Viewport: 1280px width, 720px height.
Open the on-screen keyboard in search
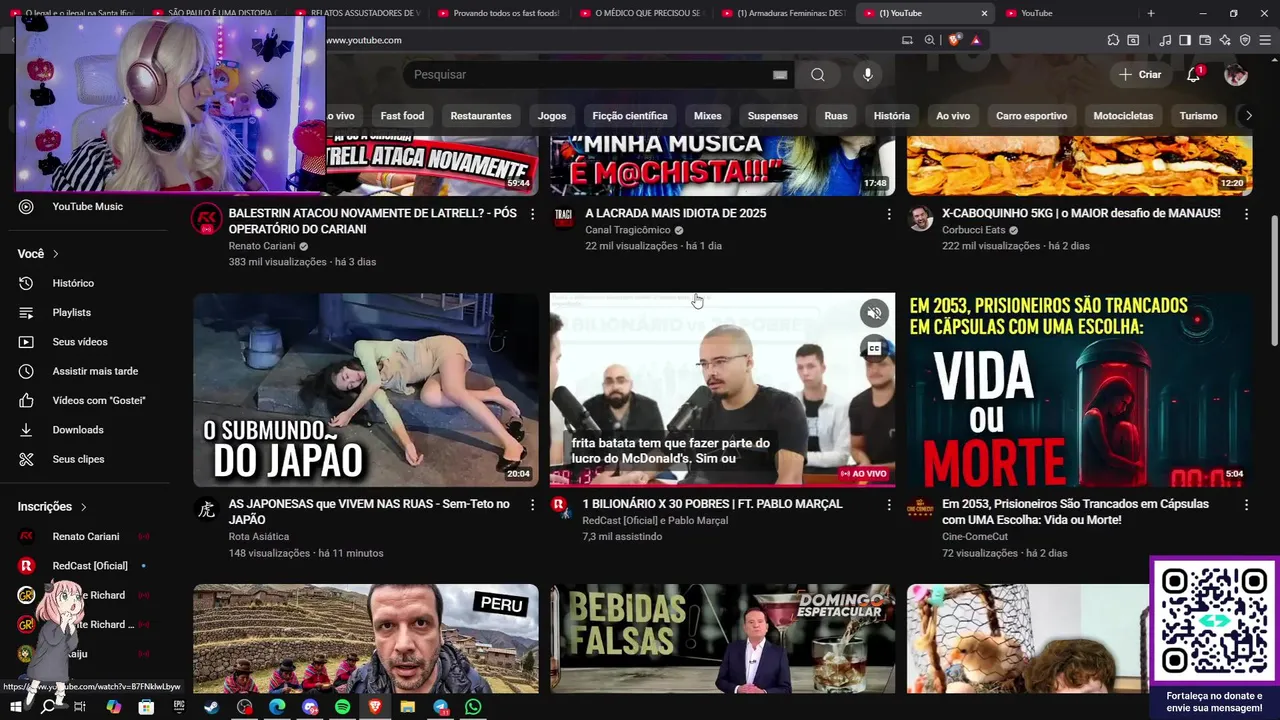780,75
